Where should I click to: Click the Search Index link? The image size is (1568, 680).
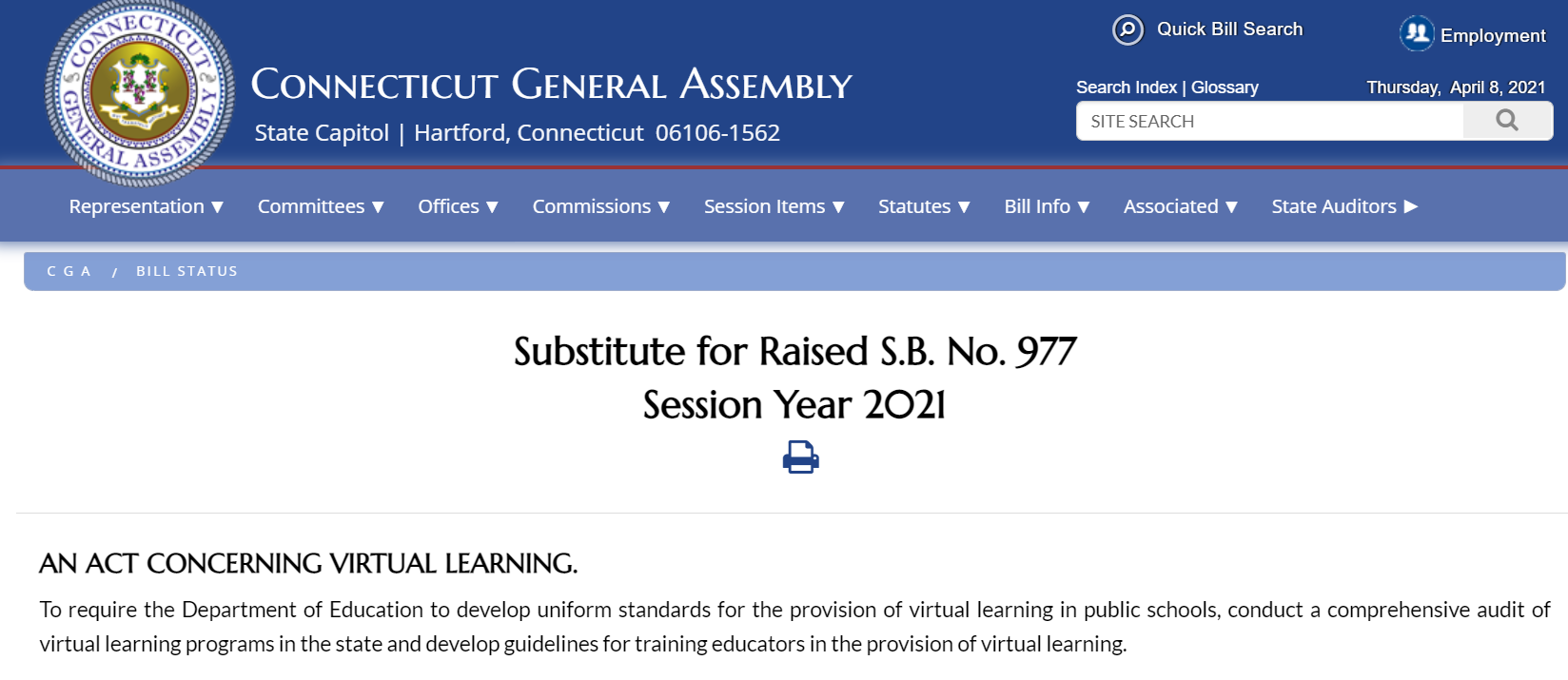[x=1126, y=87]
